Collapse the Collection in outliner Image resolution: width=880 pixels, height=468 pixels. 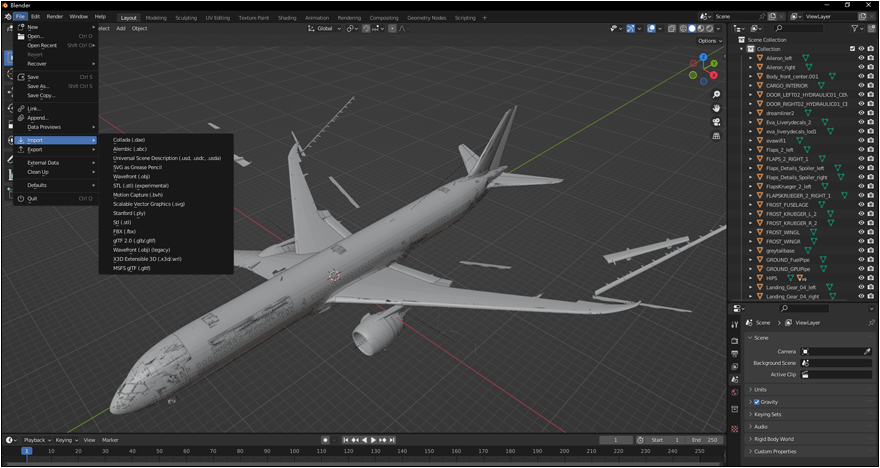pos(741,49)
